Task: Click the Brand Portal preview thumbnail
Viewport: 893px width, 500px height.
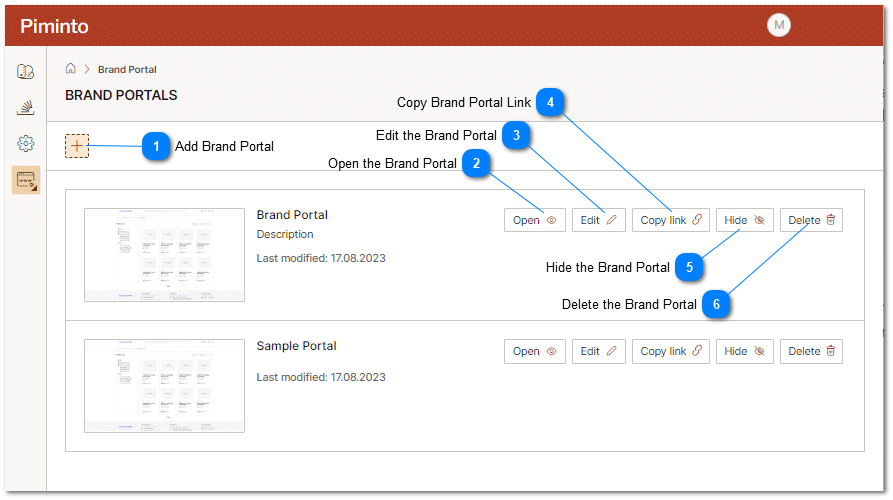Action: (x=165, y=255)
